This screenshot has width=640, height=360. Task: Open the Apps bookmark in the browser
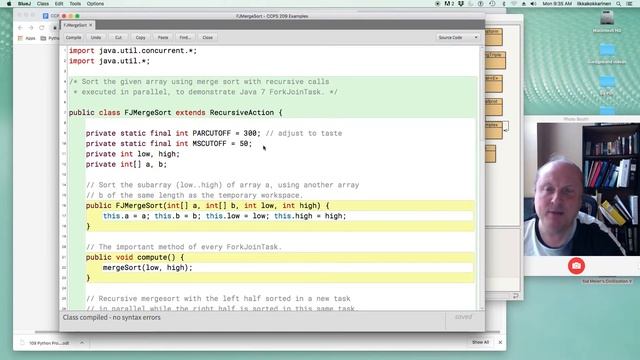click(27, 38)
